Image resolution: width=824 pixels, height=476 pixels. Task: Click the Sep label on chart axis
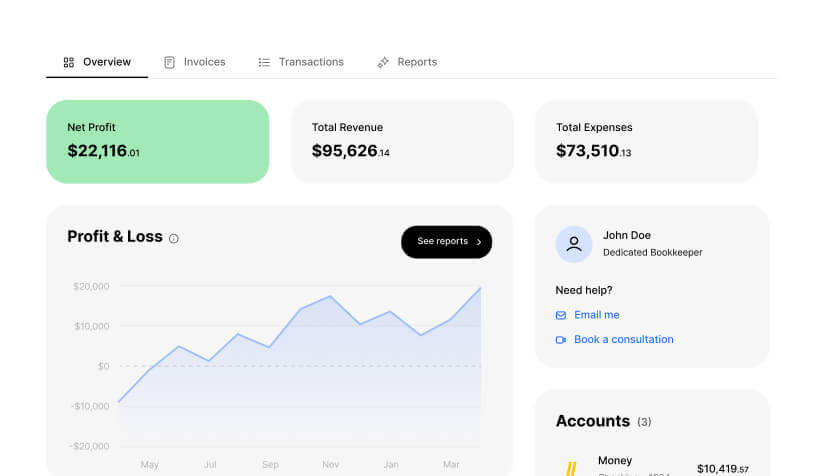[270, 464]
